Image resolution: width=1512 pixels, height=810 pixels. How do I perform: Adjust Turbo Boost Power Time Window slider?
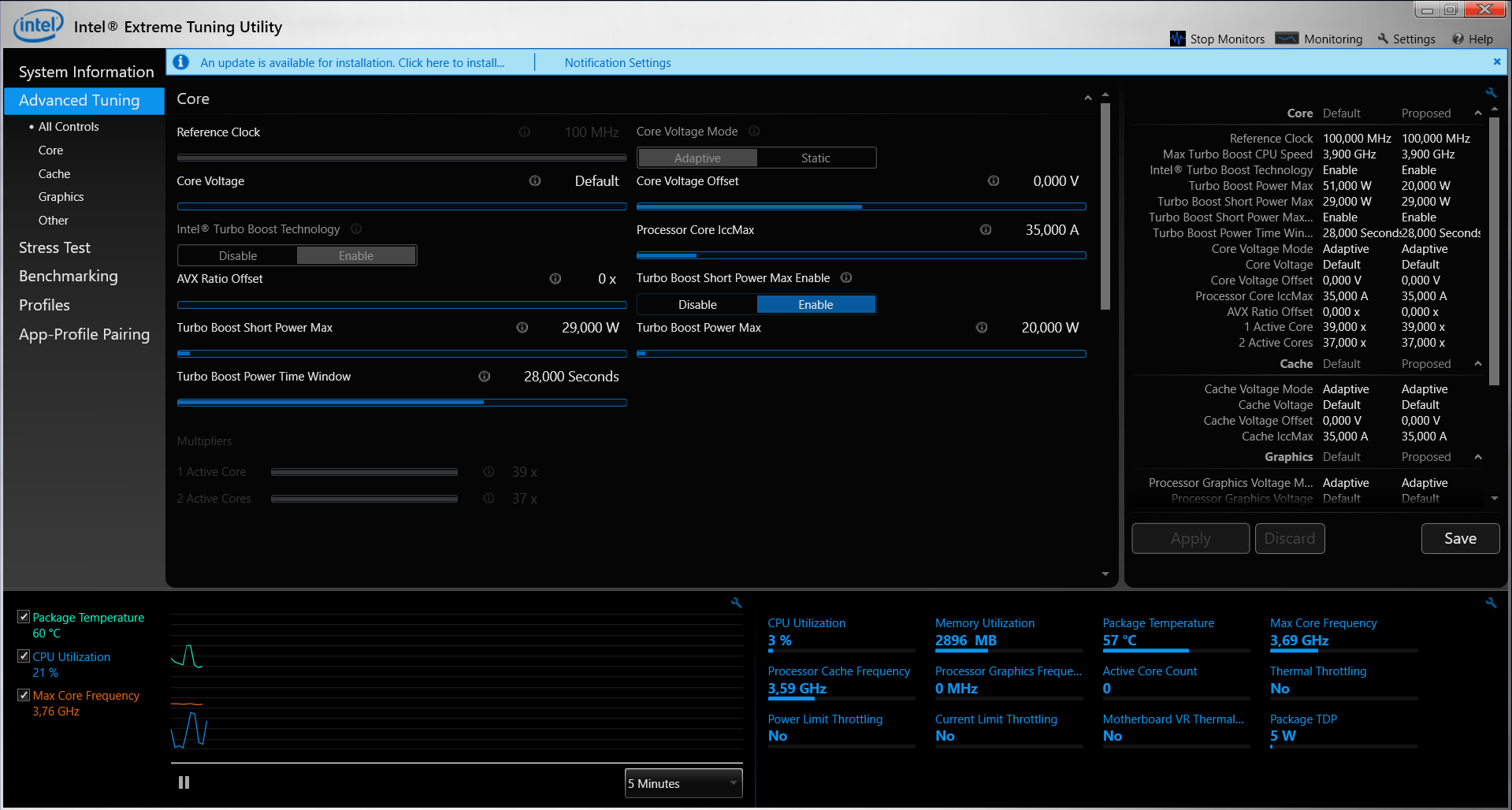point(402,402)
